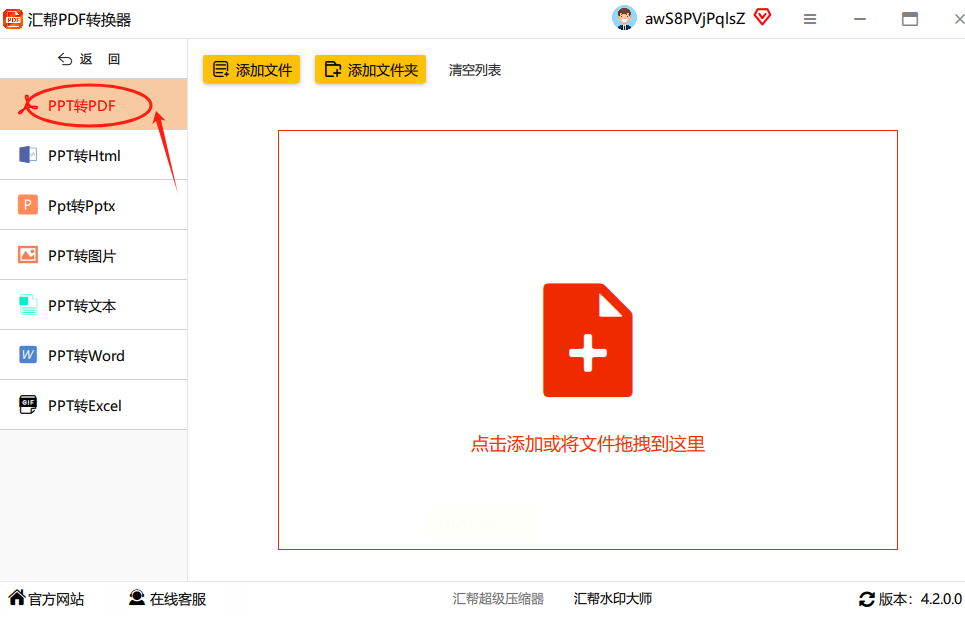Click the user avatar icon
965x622 pixels.
pyautogui.click(x=624, y=18)
